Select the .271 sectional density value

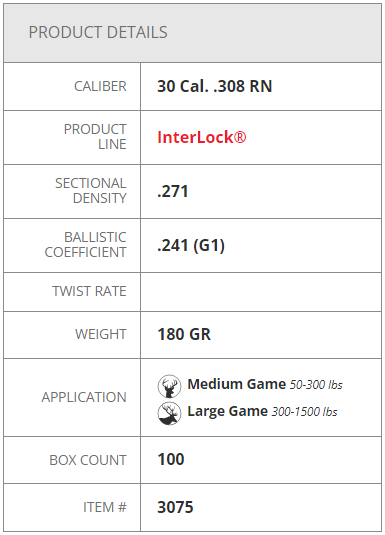click(x=173, y=191)
